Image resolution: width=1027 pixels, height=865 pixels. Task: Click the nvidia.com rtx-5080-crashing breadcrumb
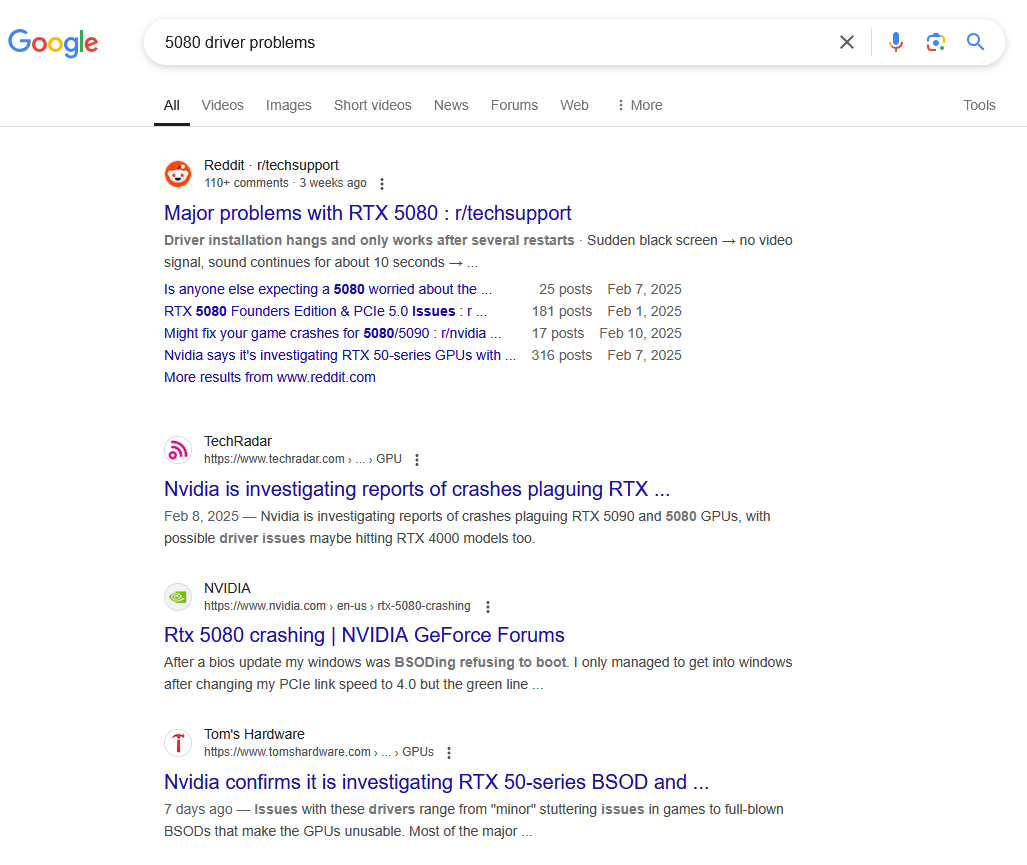pyautogui.click(x=337, y=606)
